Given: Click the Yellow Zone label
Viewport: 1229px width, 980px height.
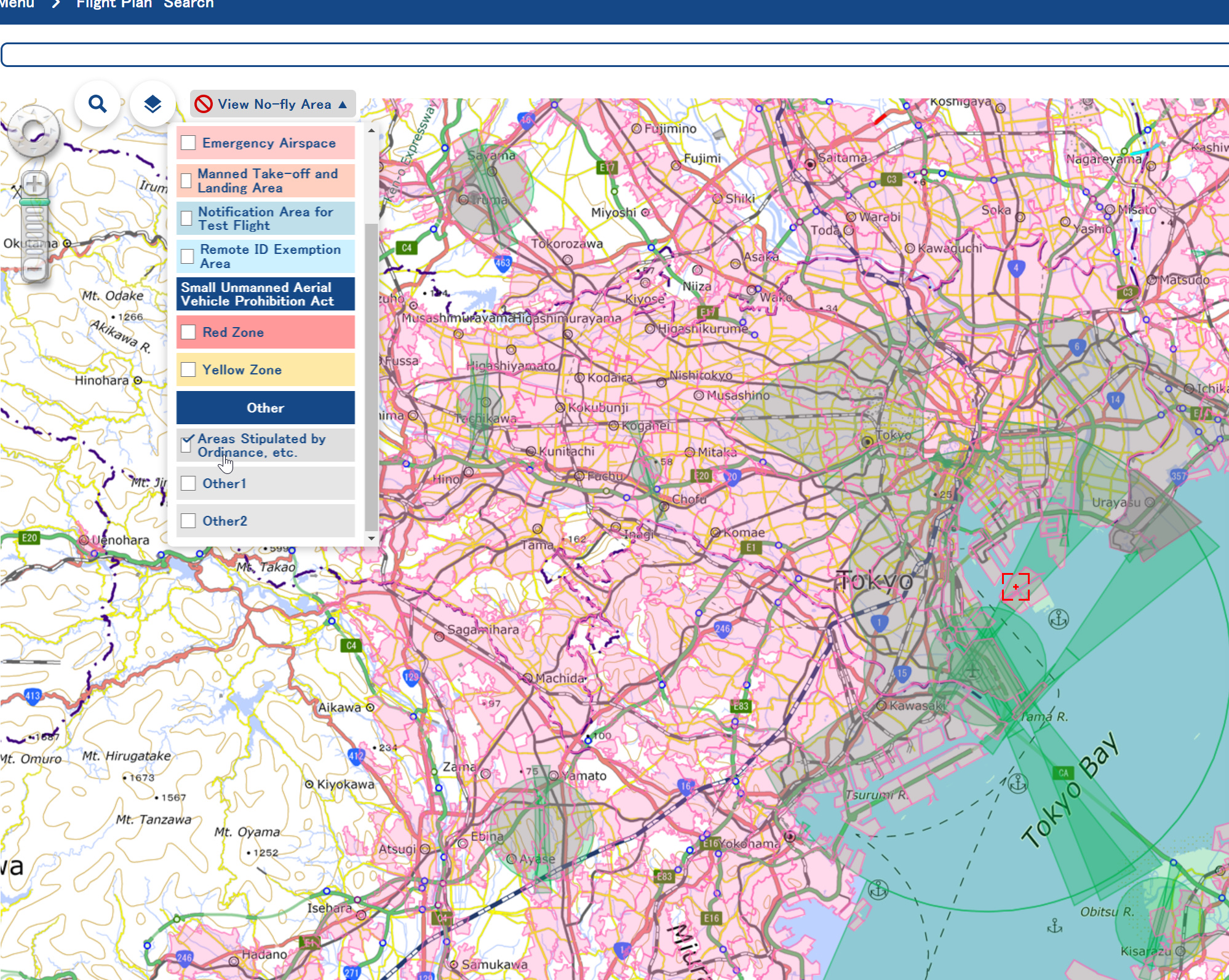Looking at the screenshot, I should [x=242, y=369].
